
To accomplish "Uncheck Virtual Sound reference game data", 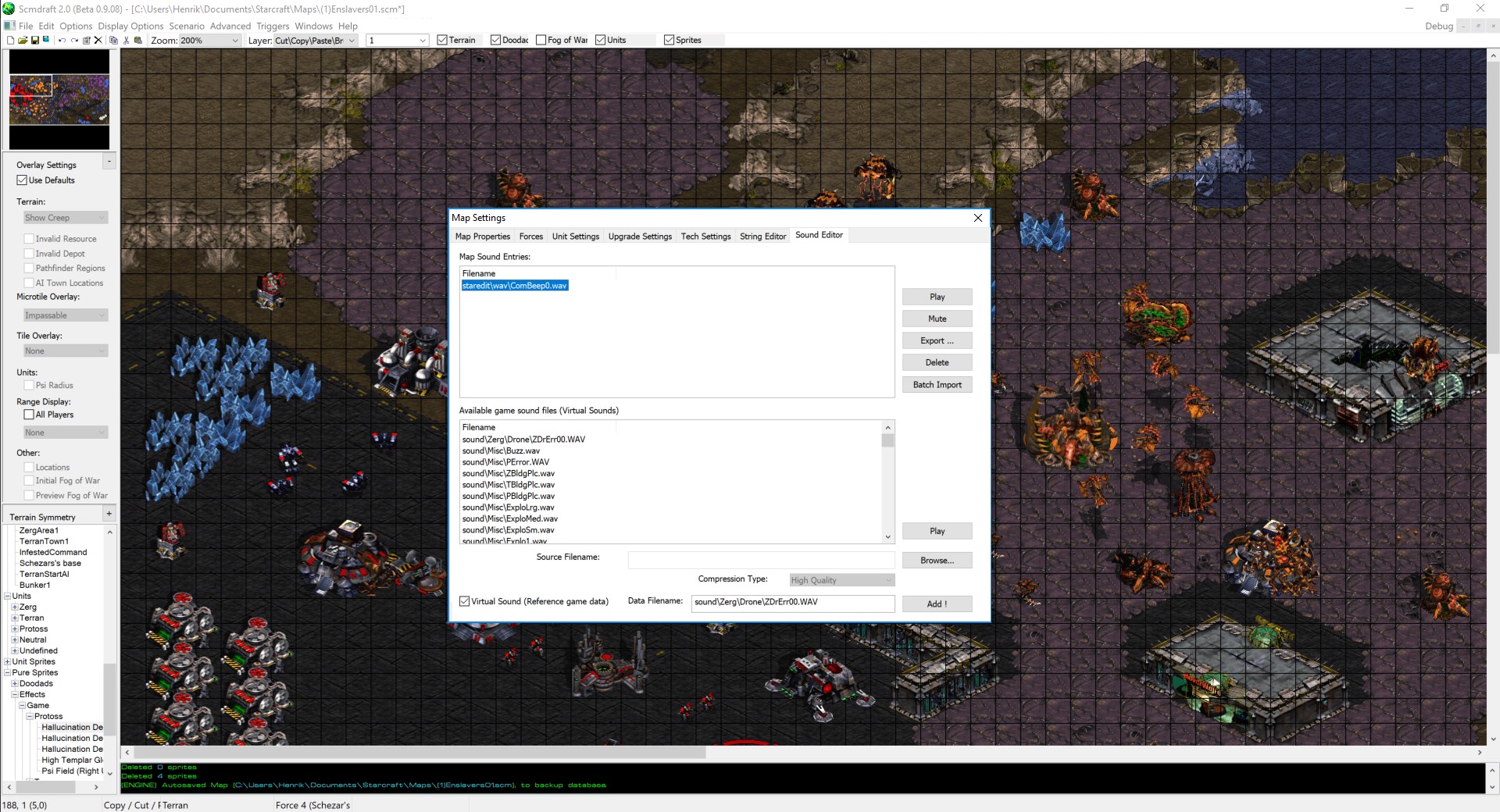I will [x=465, y=601].
